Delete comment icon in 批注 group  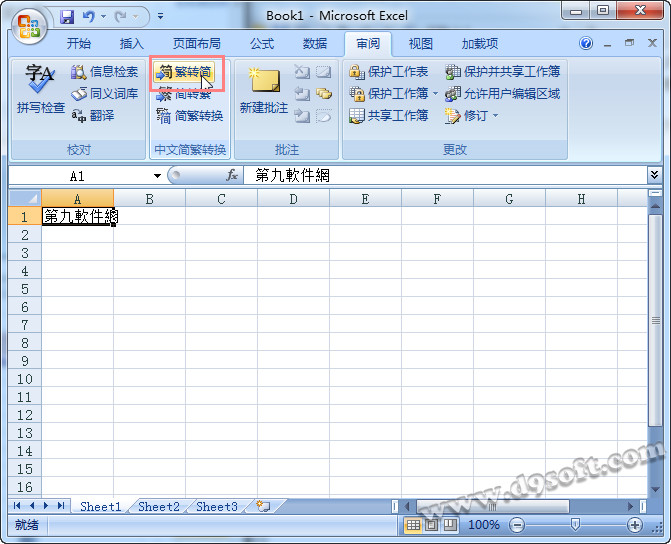click(302, 71)
